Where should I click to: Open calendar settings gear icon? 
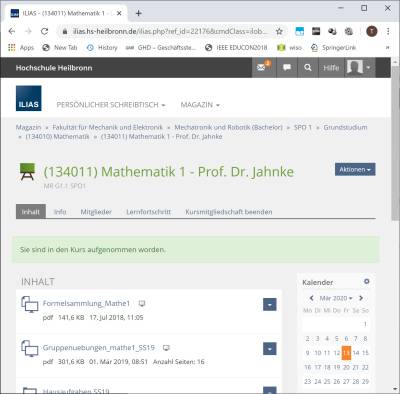pos(367,282)
